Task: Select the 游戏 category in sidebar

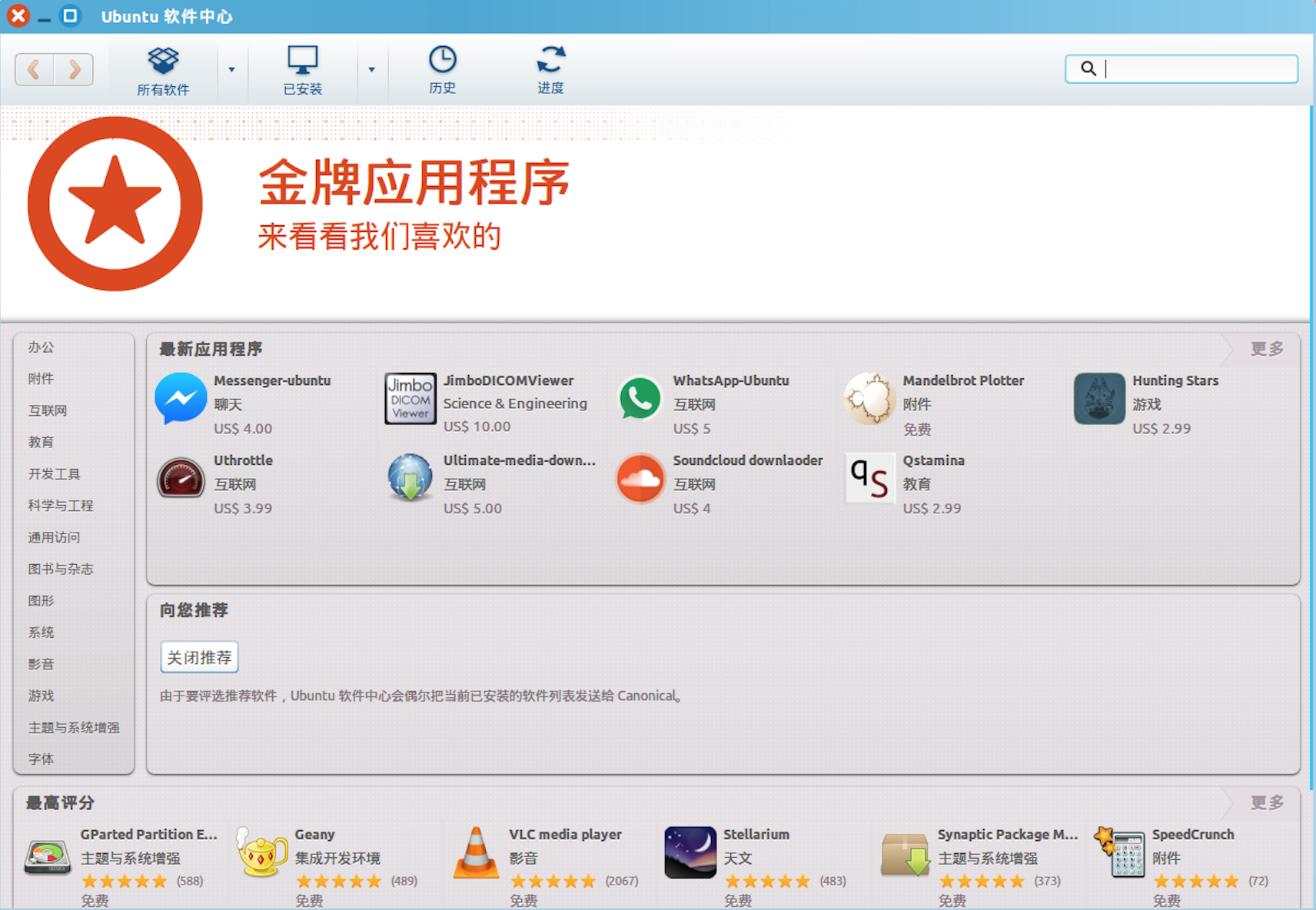Action: (x=42, y=696)
